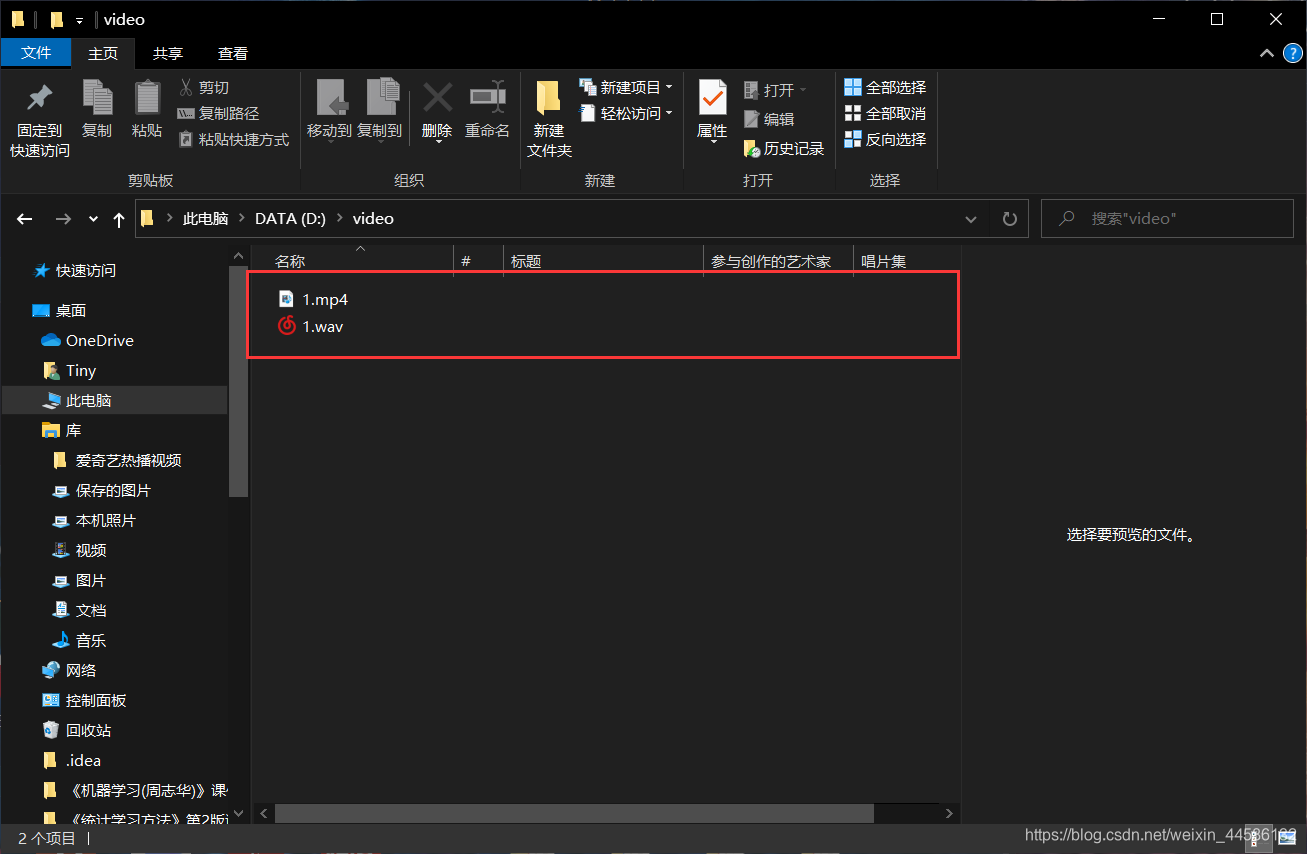Select the 1.mp4 file icon
This screenshot has width=1307, height=854.
(287, 299)
